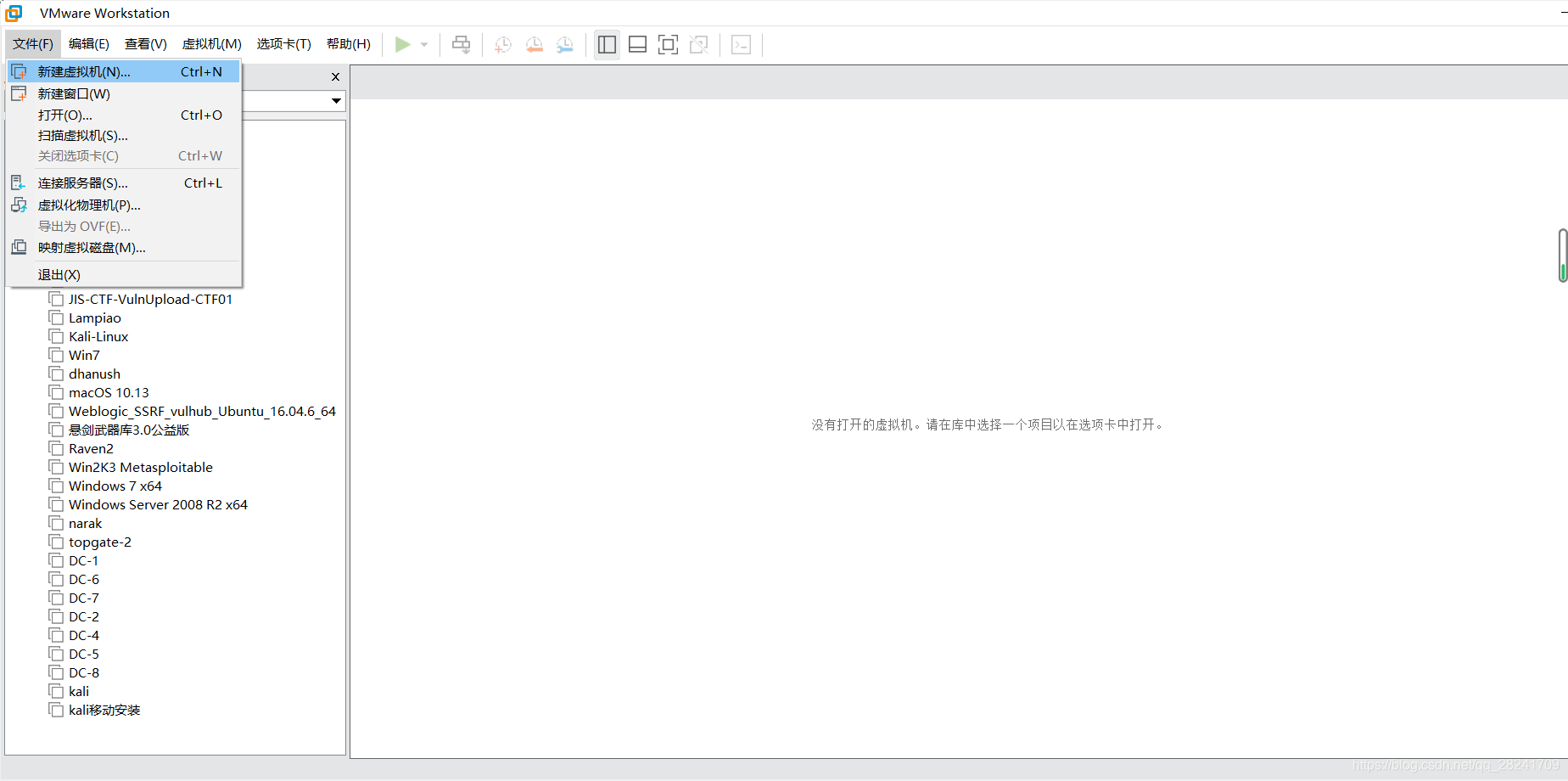
Task: Click Send Ctrl+Alt+Del toolbar icon
Action: 462,44
